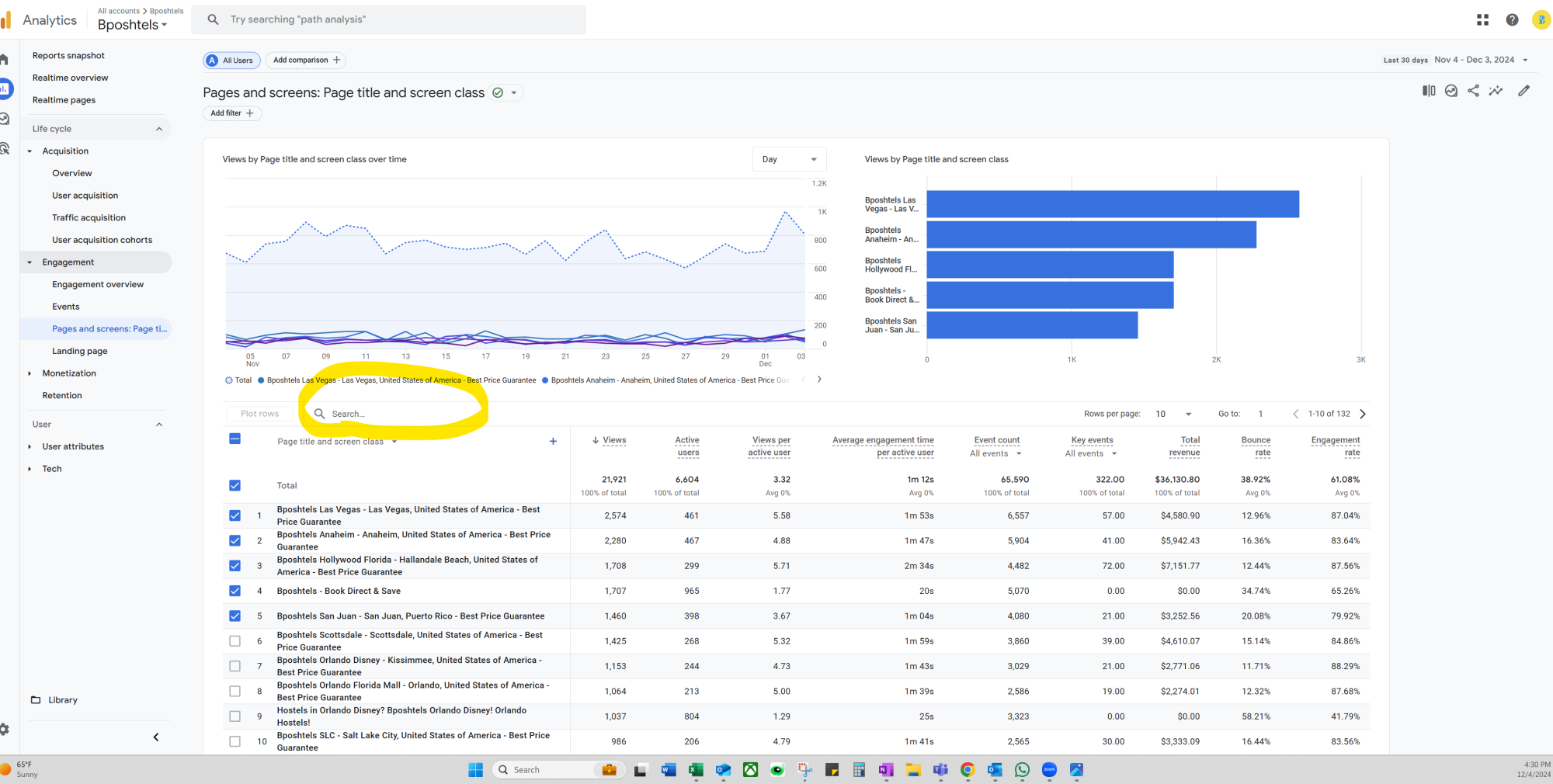Click the Add filter button

point(232,113)
